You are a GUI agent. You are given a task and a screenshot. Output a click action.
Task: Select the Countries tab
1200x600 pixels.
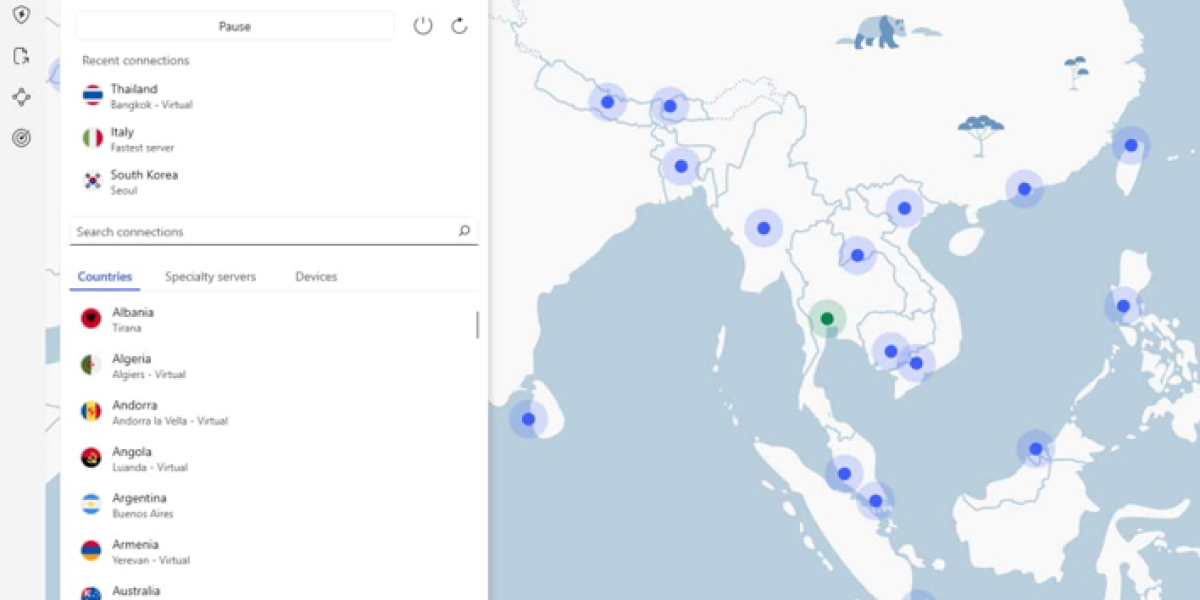[104, 277]
